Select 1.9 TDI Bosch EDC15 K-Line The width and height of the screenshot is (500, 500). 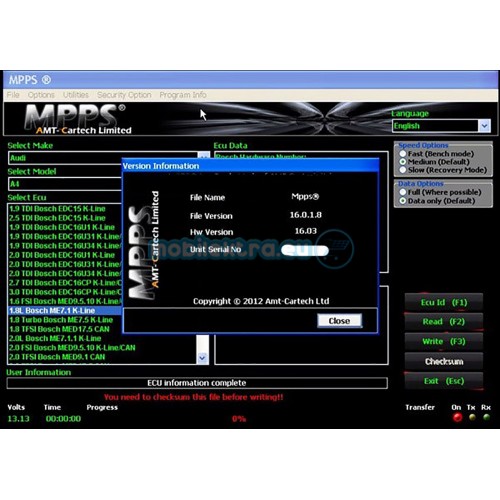pyautogui.click(x=57, y=209)
